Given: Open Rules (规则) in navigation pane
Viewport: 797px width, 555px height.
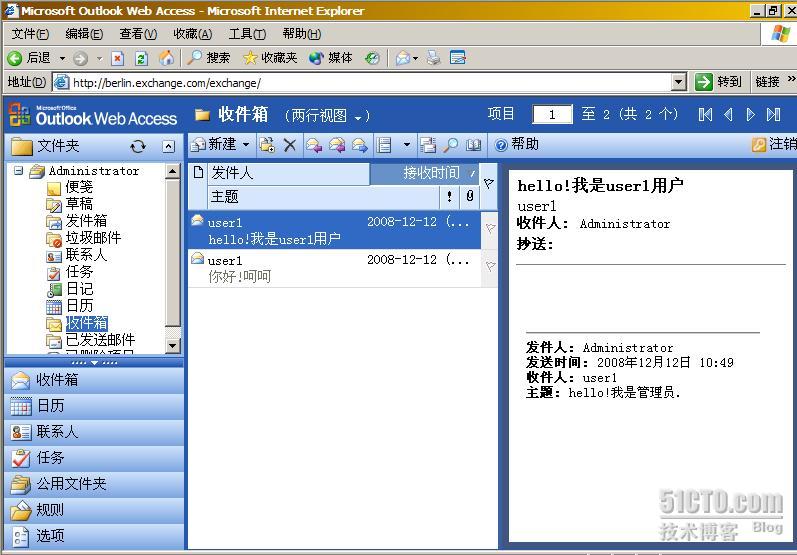Looking at the screenshot, I should 94,510.
